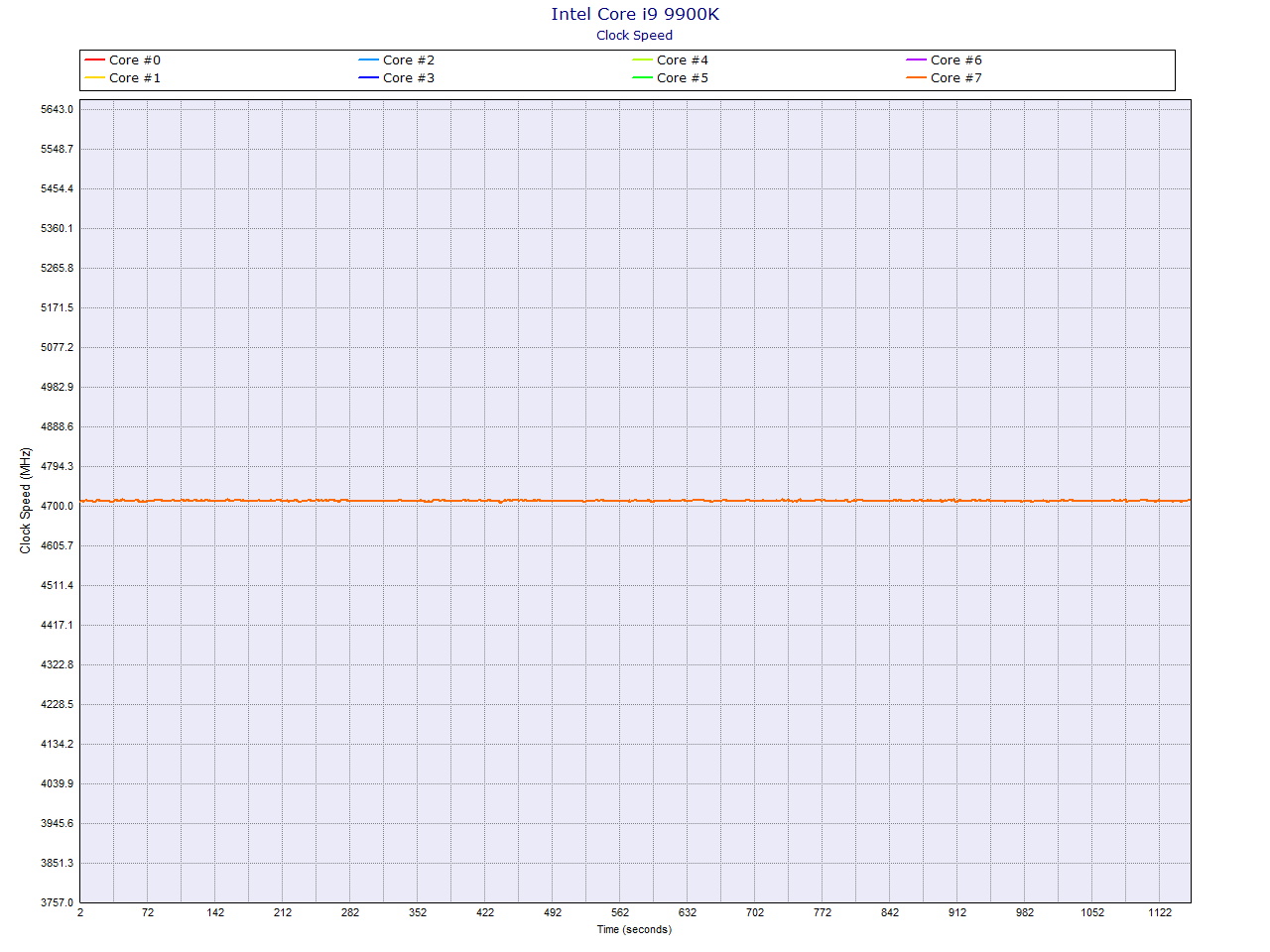The height and width of the screenshot is (952, 1270).
Task: Click the 4700.0 y-axis value
Action: click(x=57, y=506)
